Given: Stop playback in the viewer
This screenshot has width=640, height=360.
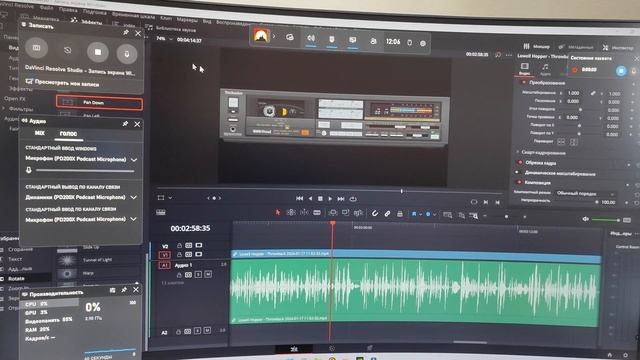Looking at the screenshot, I should pyautogui.click(x=320, y=198).
